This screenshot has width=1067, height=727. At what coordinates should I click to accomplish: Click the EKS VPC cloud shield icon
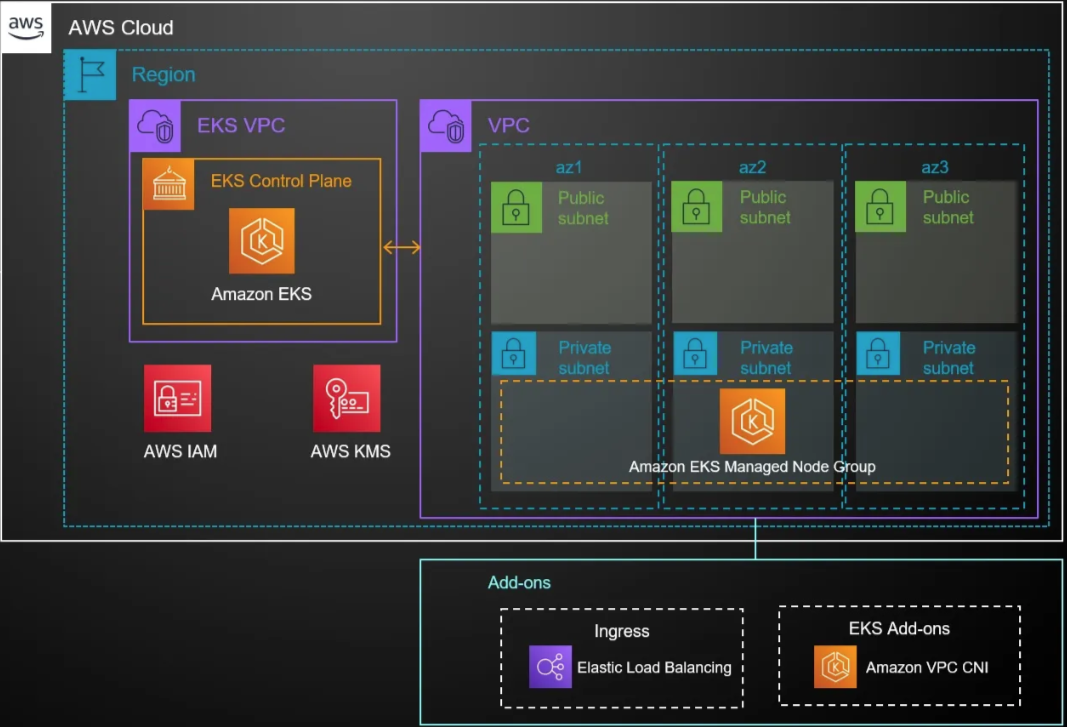tap(155, 126)
